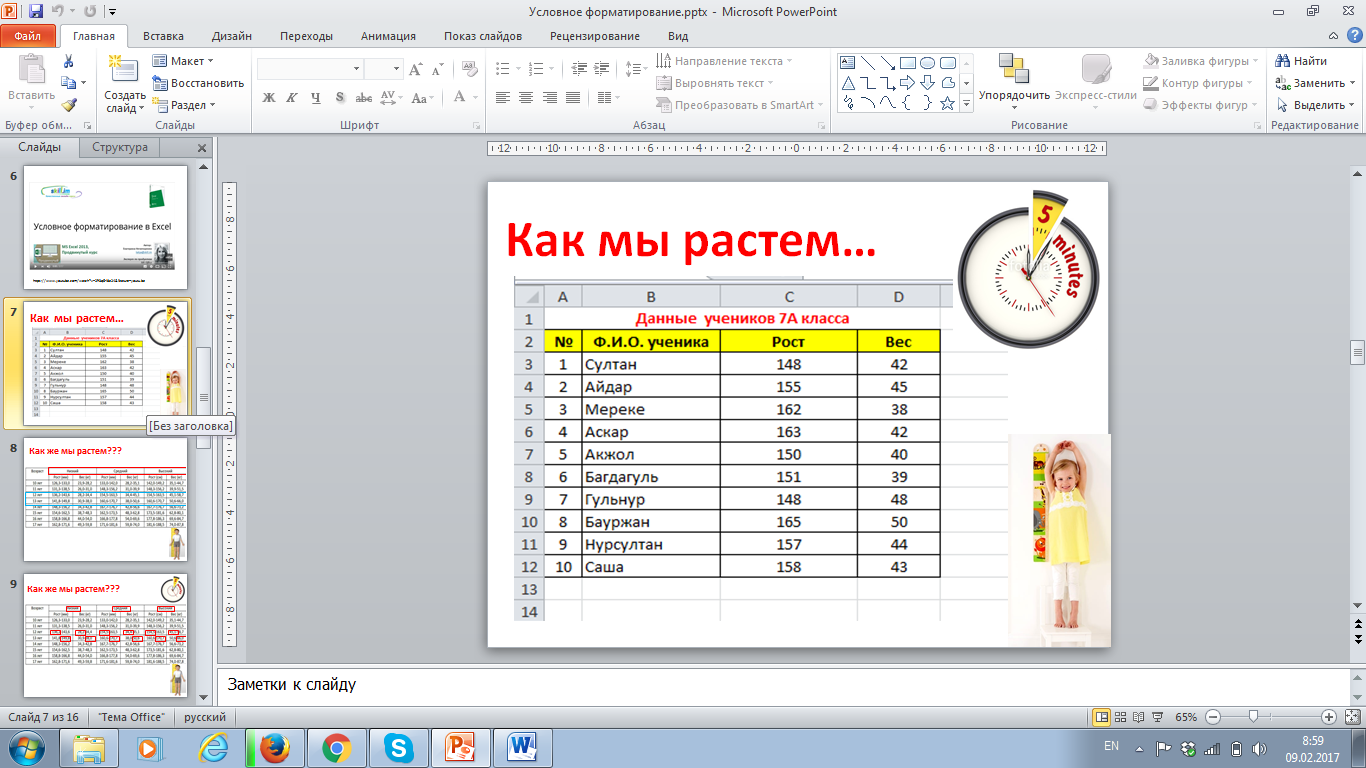This screenshot has height=768, width=1366.
Task: Click the notes field Заметки к слайду
Action: click(783, 685)
